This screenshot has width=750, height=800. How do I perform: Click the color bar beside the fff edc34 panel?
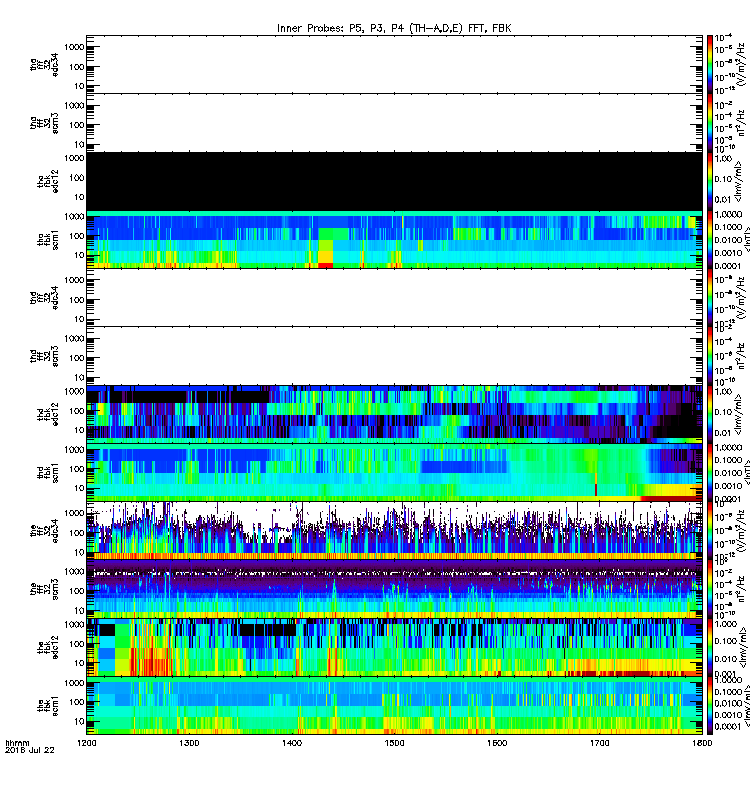(x=709, y=531)
